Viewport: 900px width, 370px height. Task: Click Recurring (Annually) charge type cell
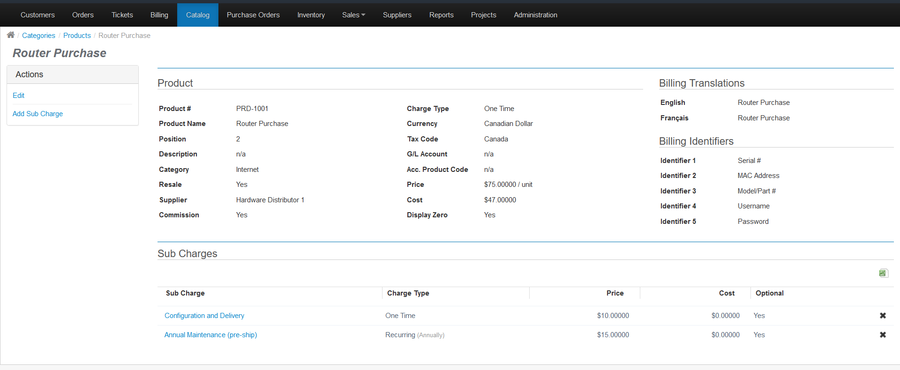[x=414, y=335]
